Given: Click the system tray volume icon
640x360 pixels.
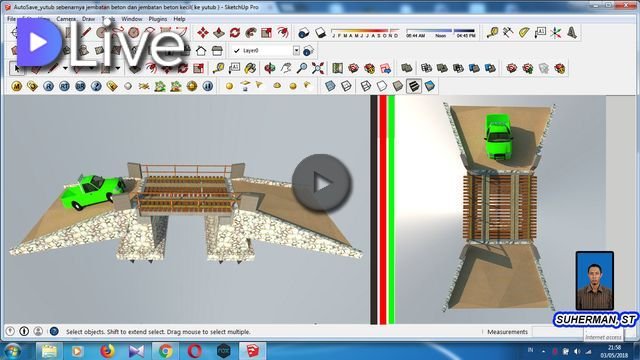Looking at the screenshot, I should [x=577, y=351].
